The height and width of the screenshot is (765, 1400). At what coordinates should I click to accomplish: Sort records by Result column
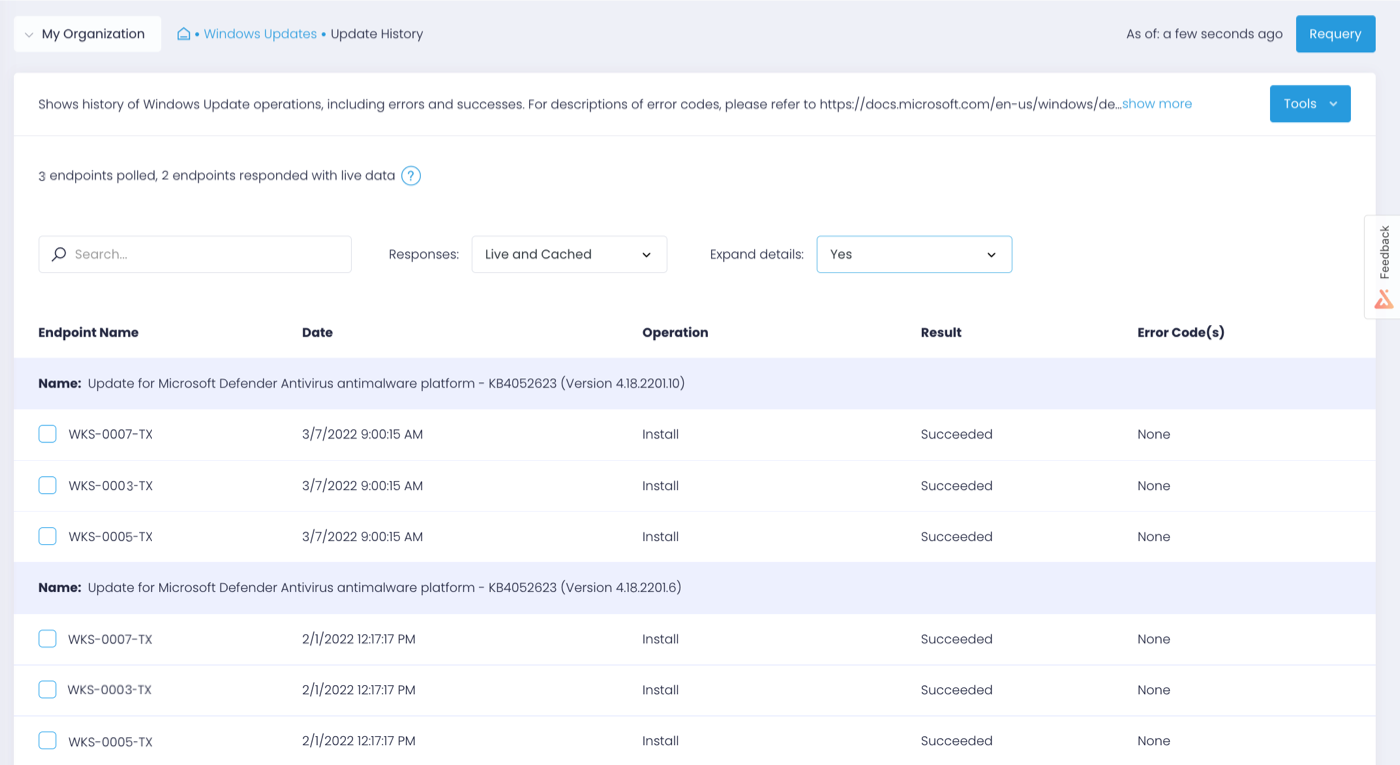pyautogui.click(x=941, y=332)
